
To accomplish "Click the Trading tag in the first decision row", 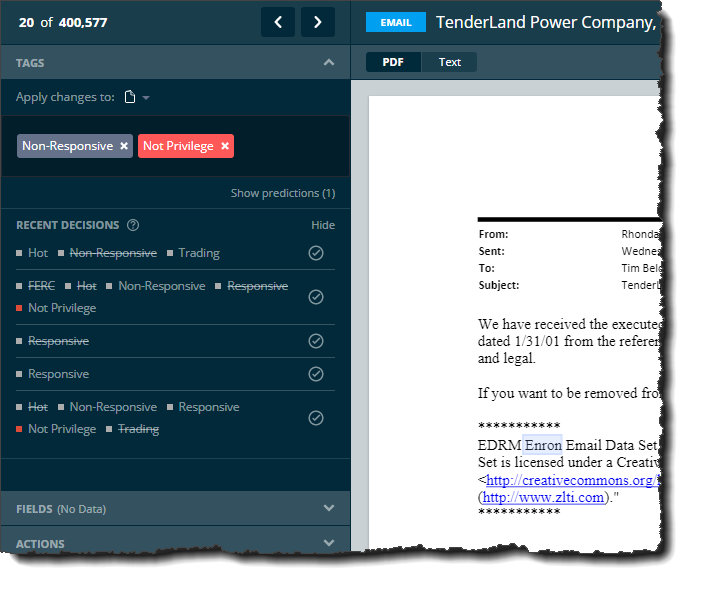I will [199, 253].
